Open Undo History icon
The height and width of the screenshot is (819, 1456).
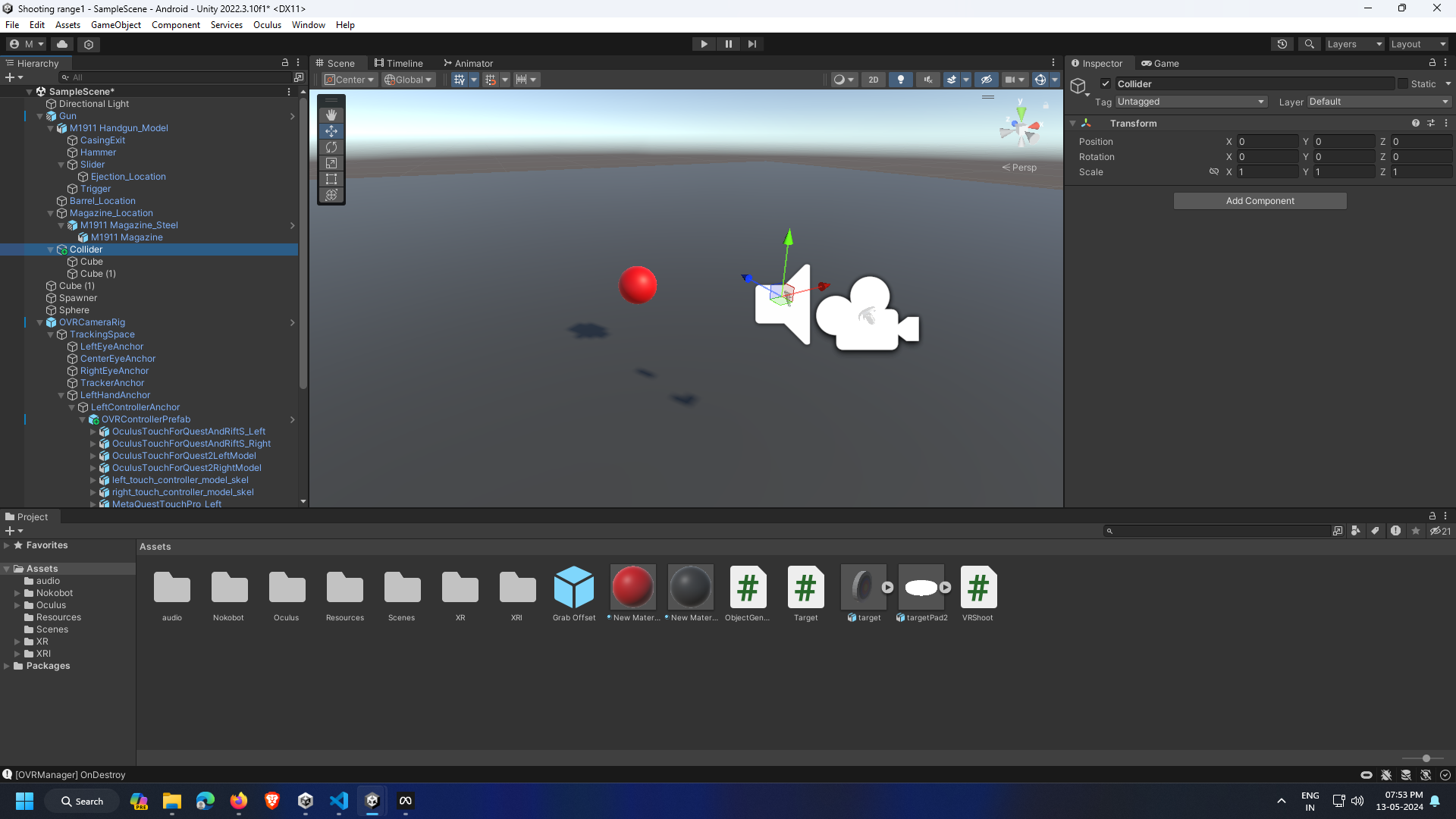tap(1282, 44)
